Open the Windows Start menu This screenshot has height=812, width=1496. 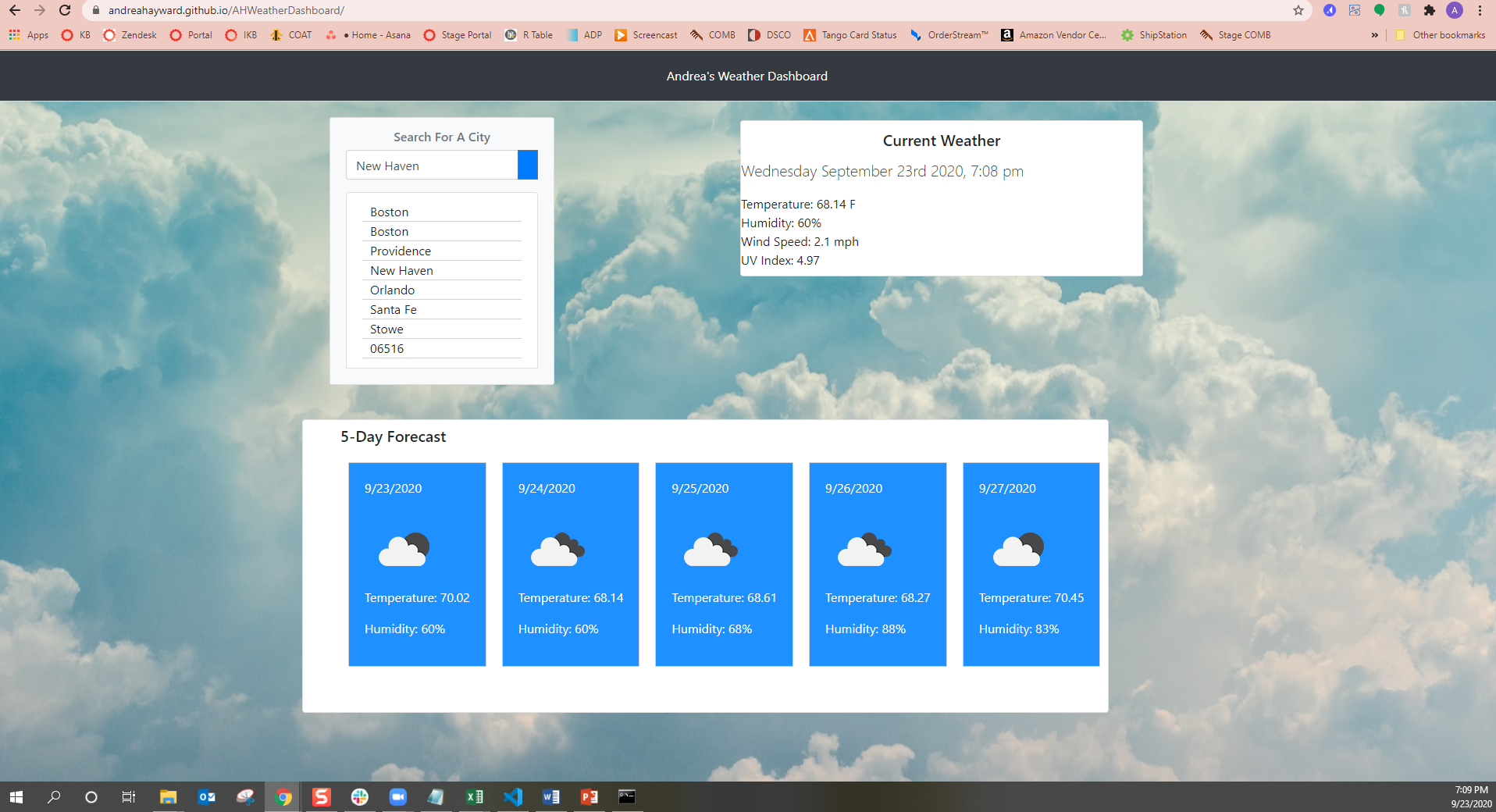16,797
